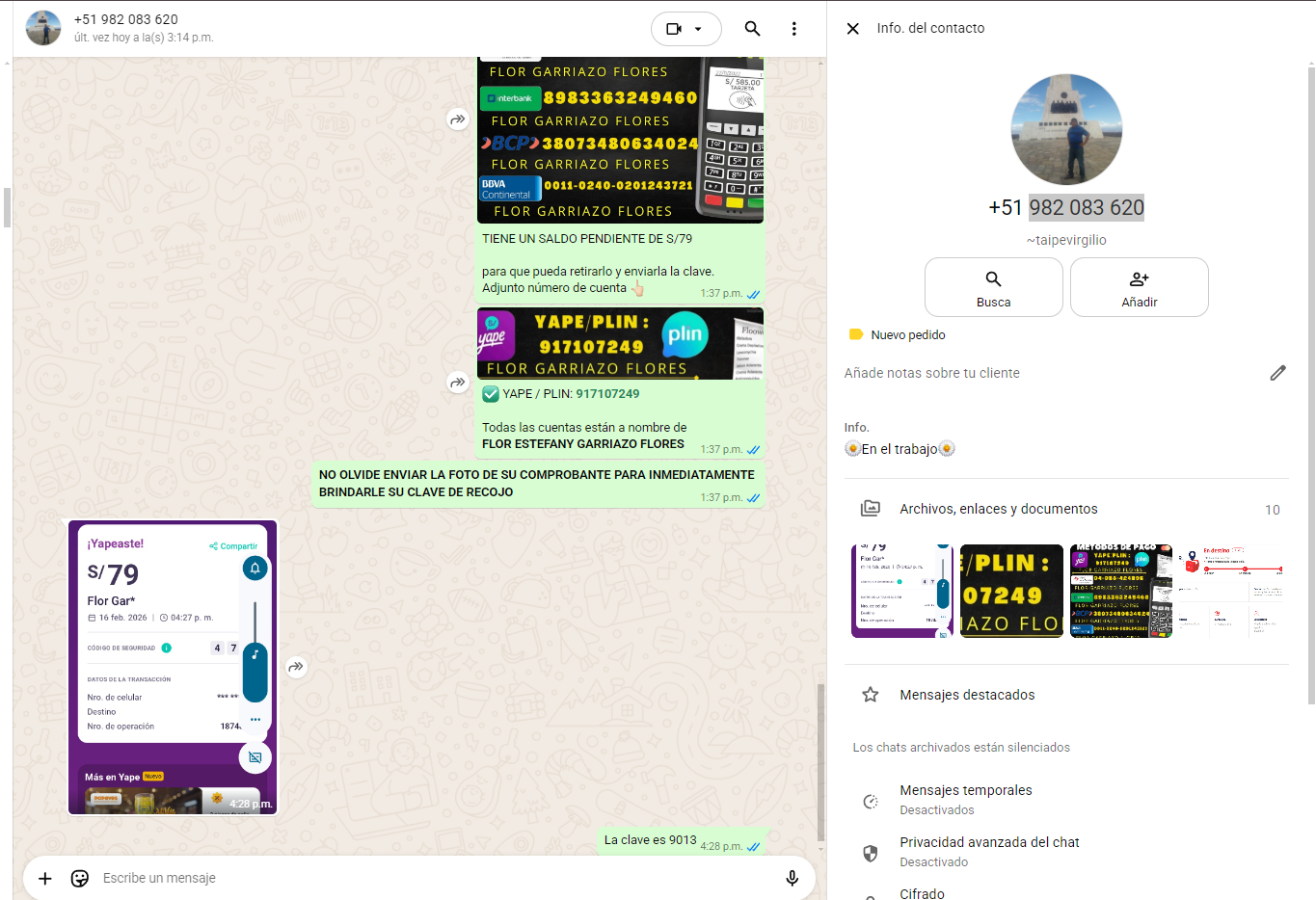The image size is (1316, 900).
Task: Forward the bank accounts image message
Action: click(458, 119)
